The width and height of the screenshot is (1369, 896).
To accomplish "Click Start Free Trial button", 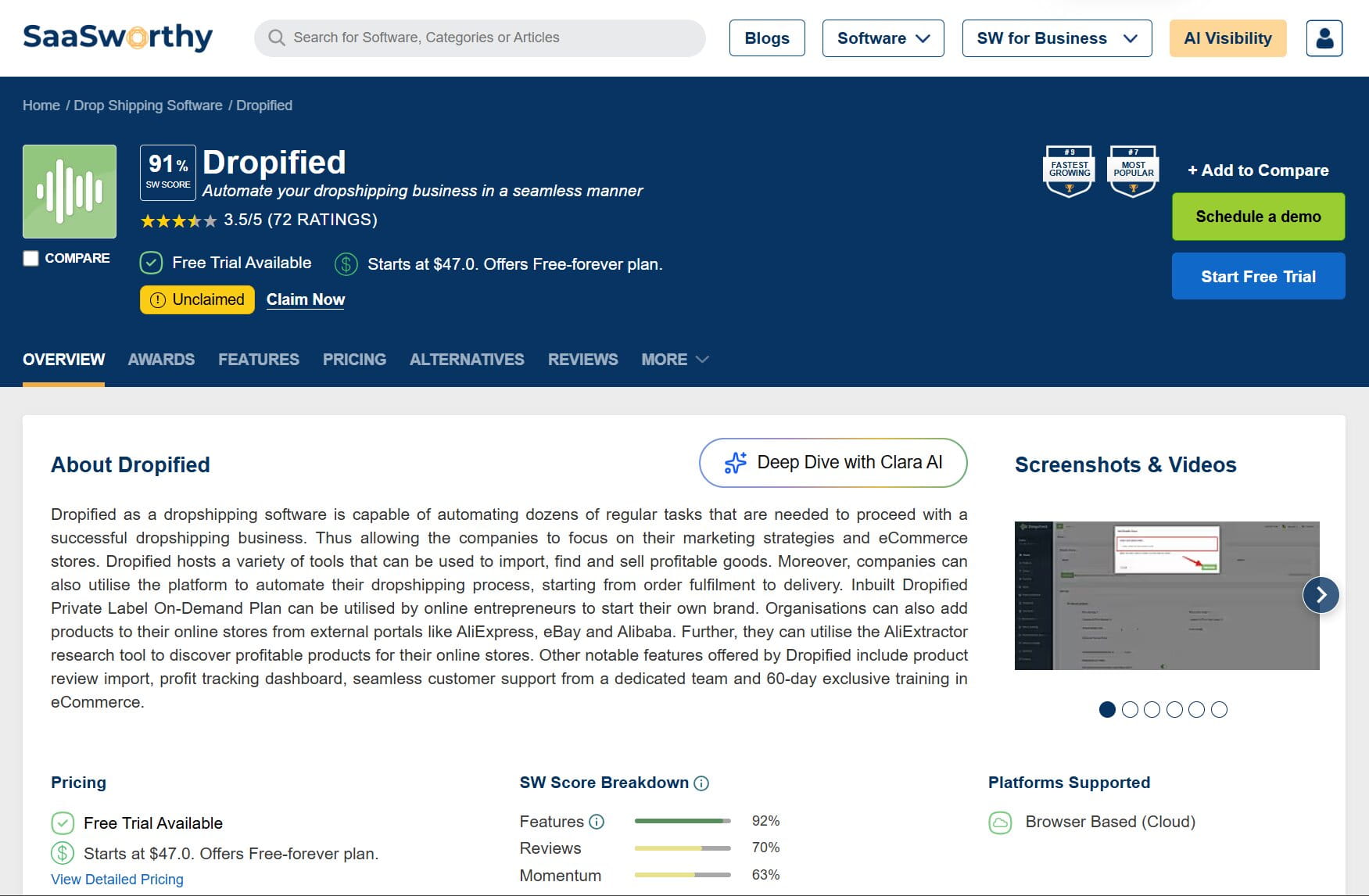I will [x=1258, y=276].
